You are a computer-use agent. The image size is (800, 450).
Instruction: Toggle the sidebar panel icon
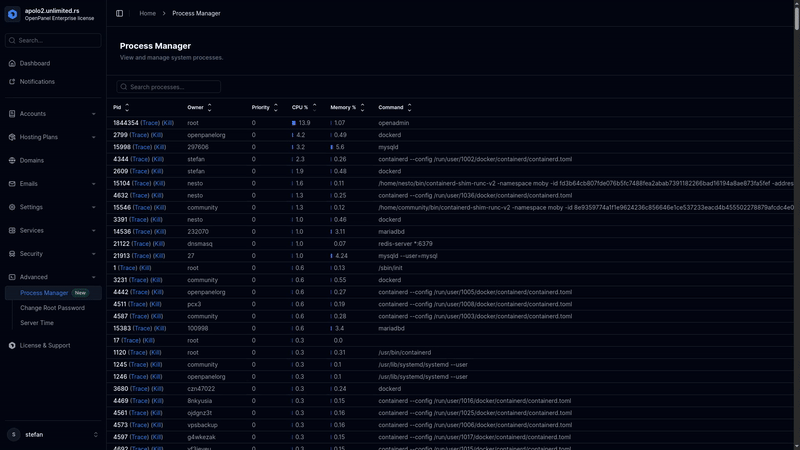pyautogui.click(x=119, y=13)
